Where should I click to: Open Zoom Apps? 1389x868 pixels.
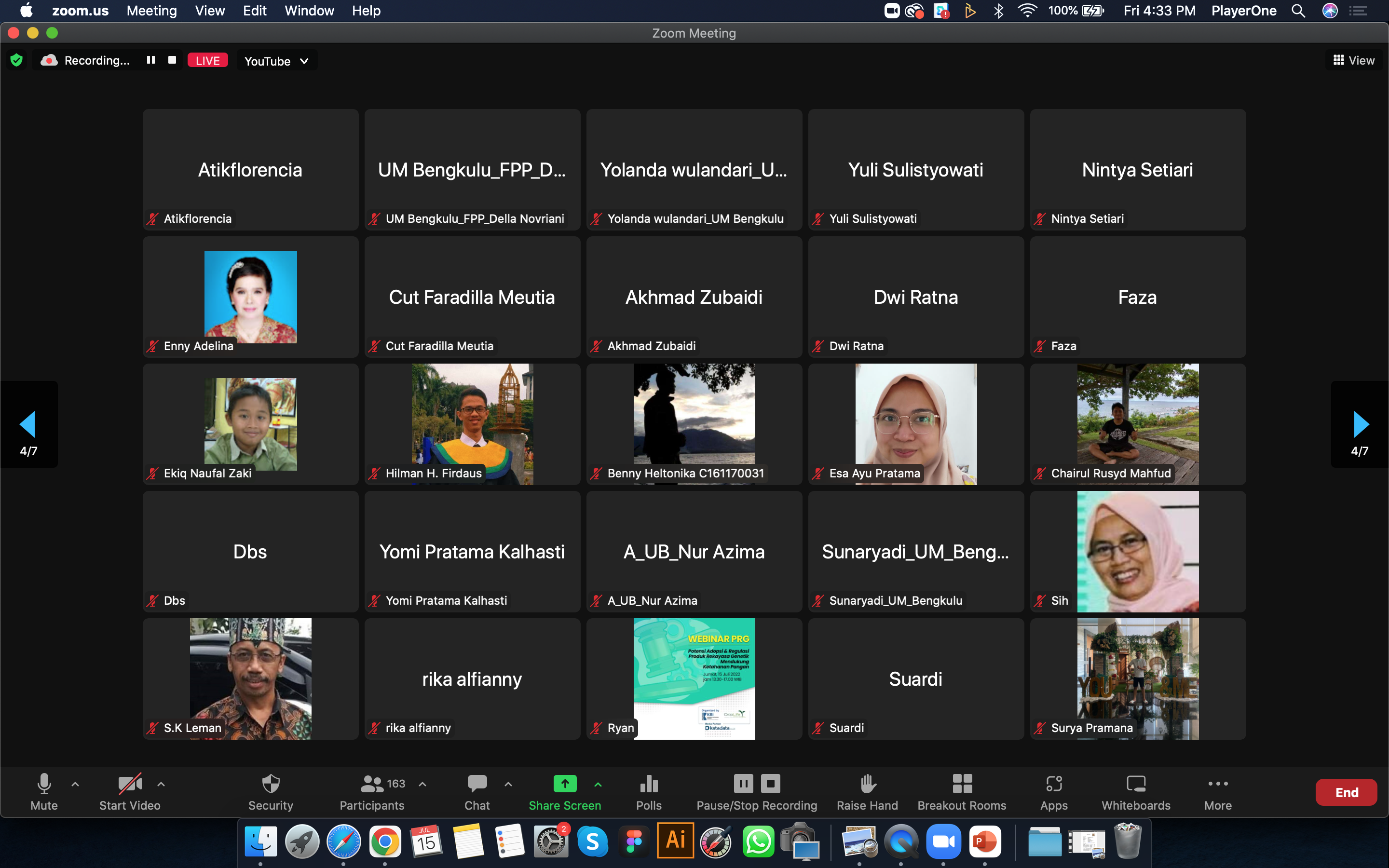[x=1054, y=792]
